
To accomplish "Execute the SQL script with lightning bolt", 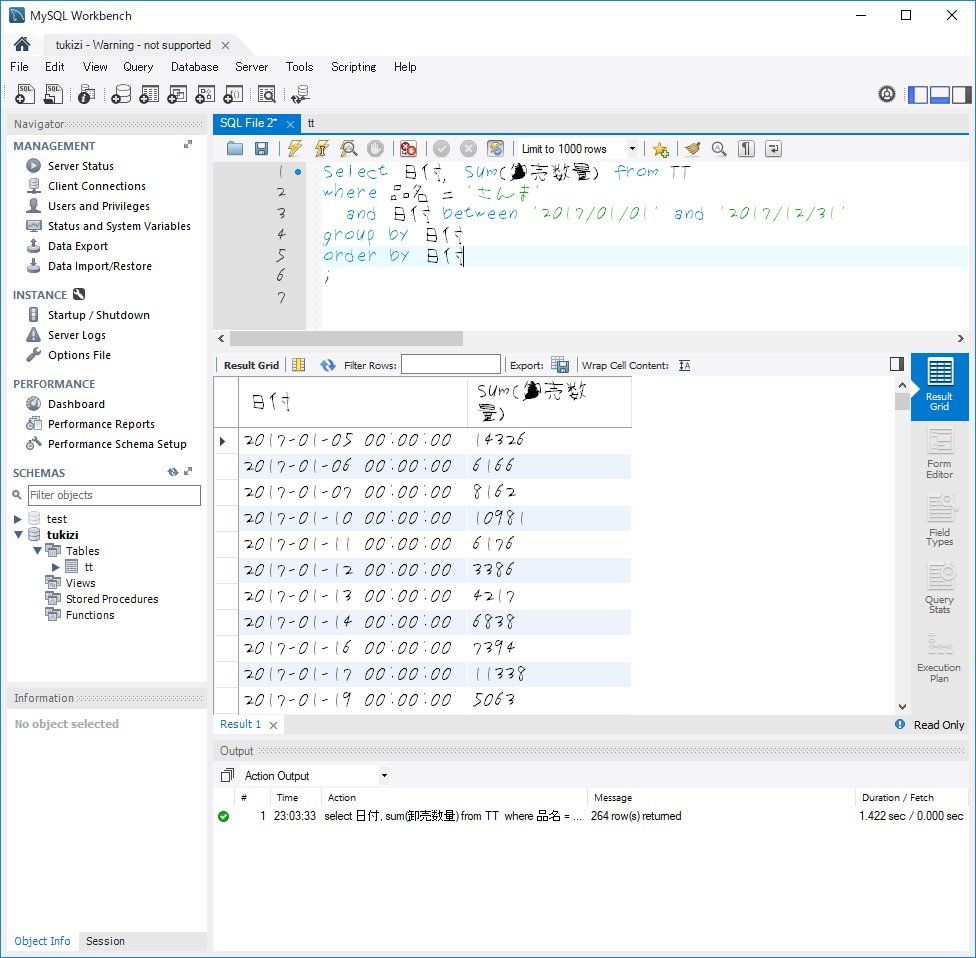I will tap(294, 149).
